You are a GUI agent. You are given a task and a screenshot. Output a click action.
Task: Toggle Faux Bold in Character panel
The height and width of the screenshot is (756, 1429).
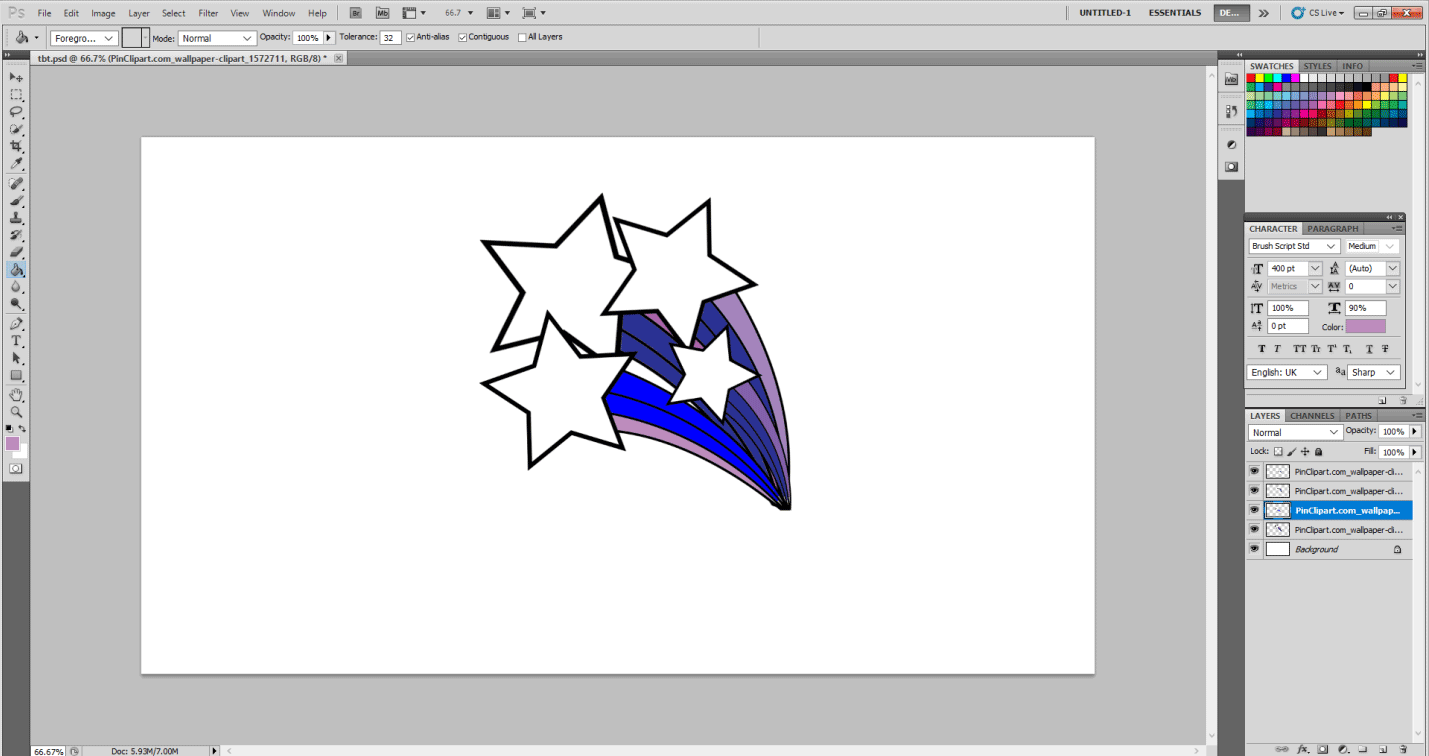[1262, 349]
